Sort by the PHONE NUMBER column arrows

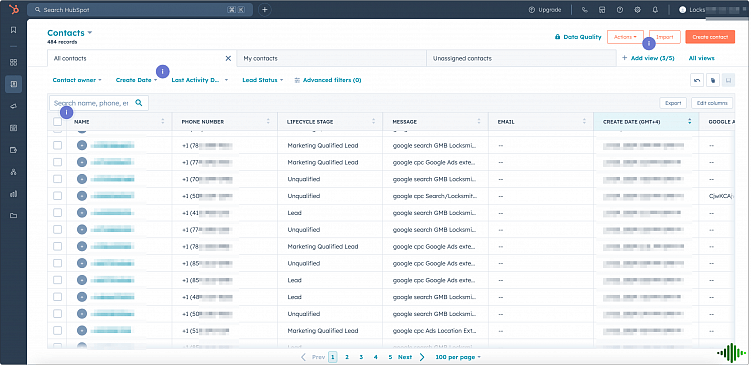[x=268, y=122]
